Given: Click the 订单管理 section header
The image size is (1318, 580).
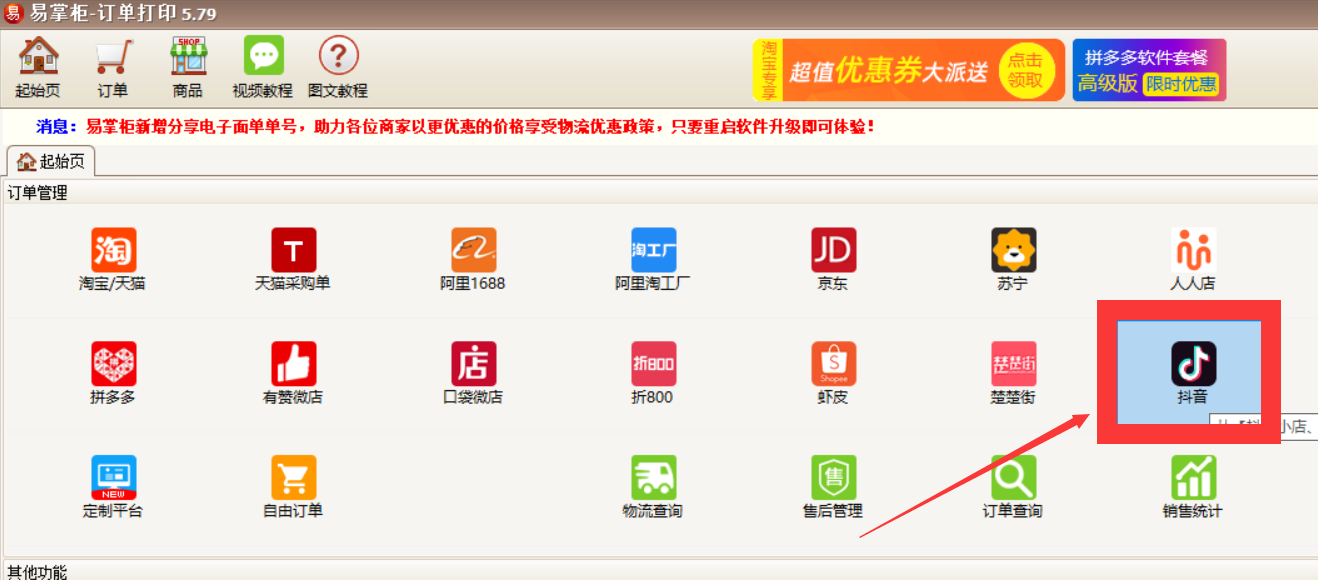Looking at the screenshot, I should point(38,192).
